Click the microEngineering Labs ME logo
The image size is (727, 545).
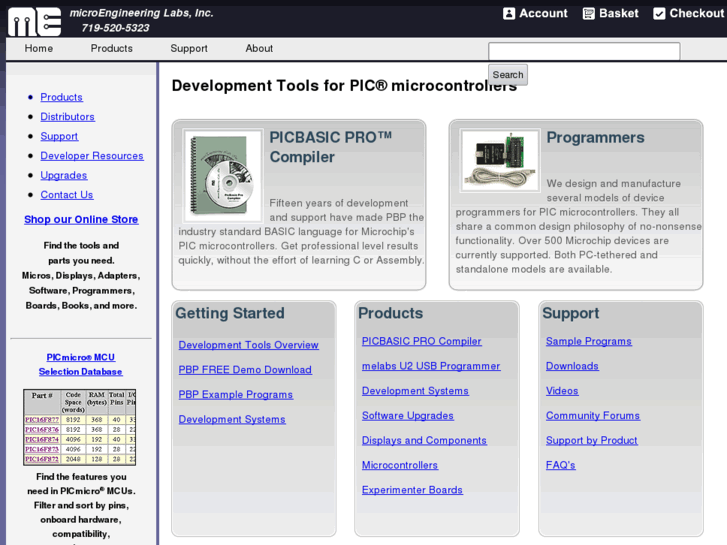pos(34,21)
